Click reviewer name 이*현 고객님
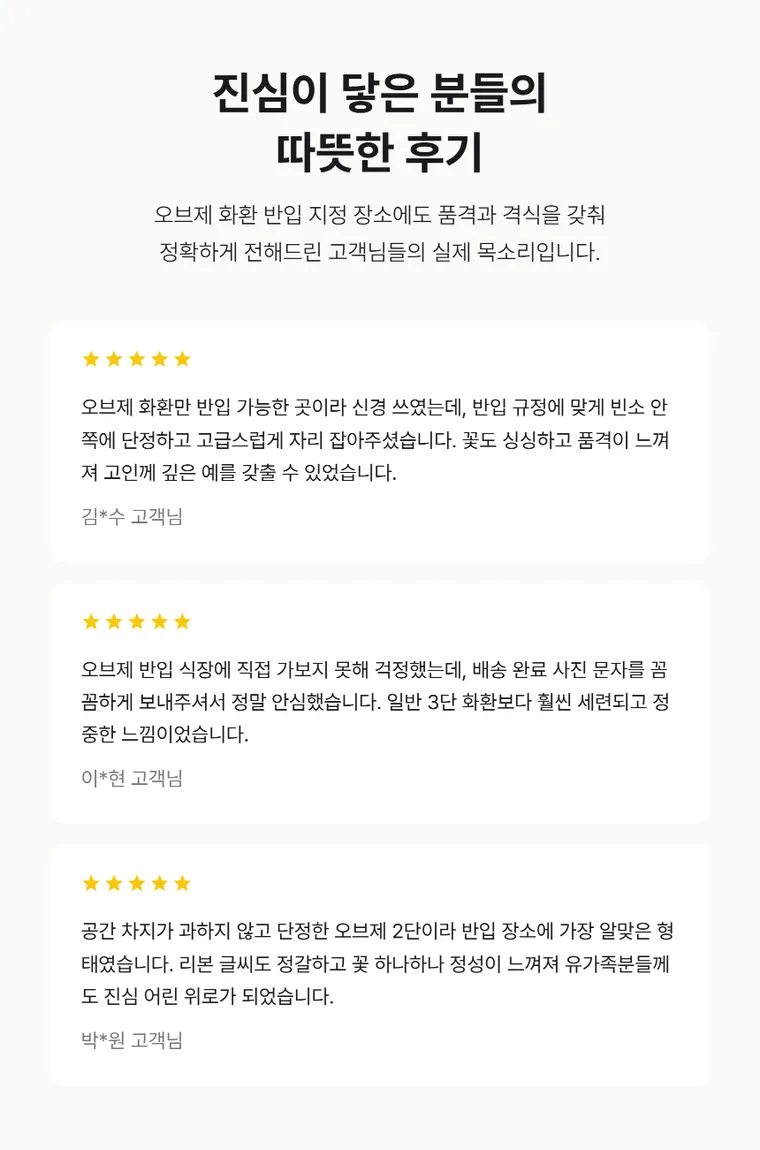This screenshot has width=760, height=1150. point(132,778)
